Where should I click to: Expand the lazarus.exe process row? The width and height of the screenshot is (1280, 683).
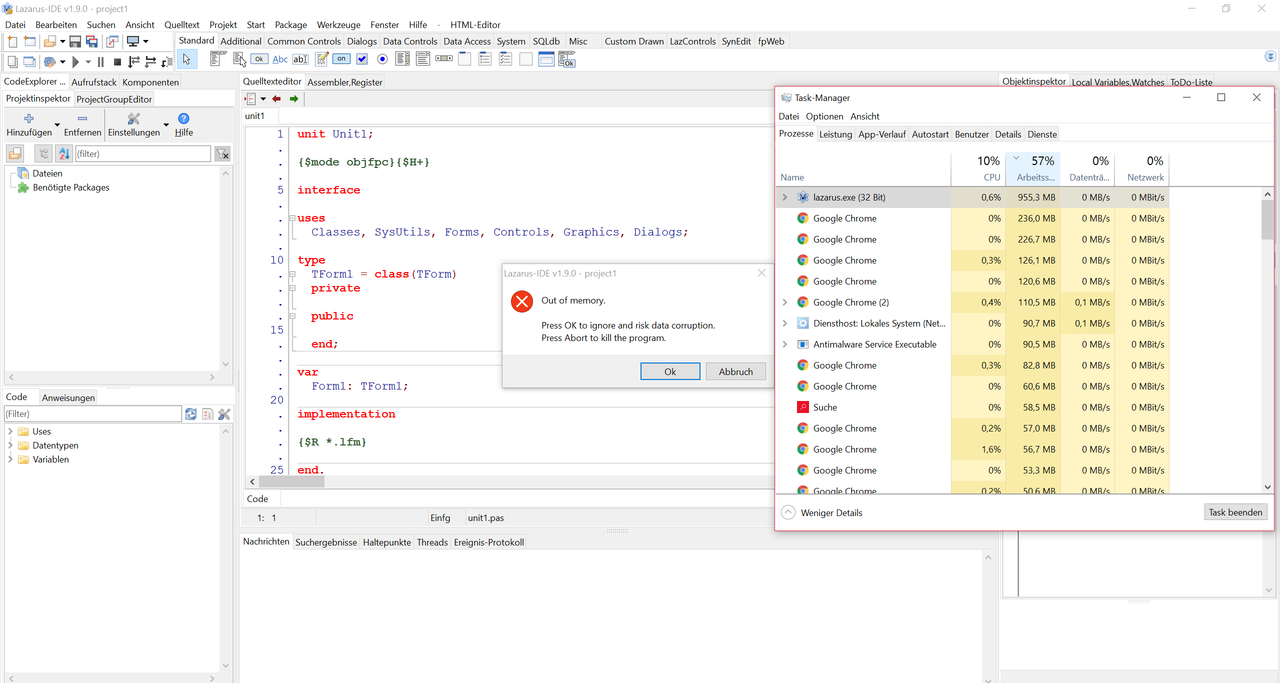point(785,198)
